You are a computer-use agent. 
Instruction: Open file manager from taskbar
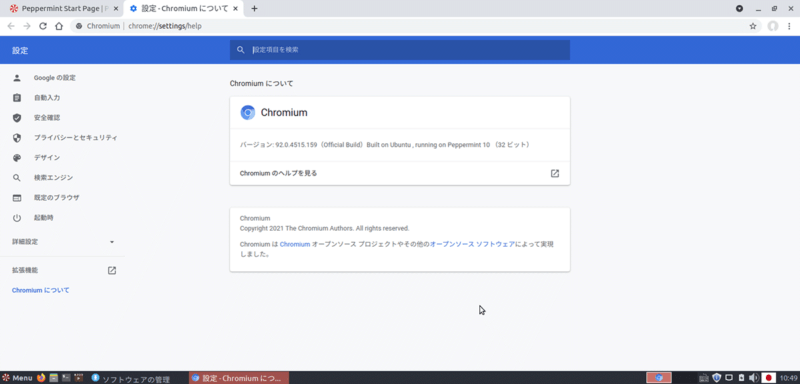point(53,378)
